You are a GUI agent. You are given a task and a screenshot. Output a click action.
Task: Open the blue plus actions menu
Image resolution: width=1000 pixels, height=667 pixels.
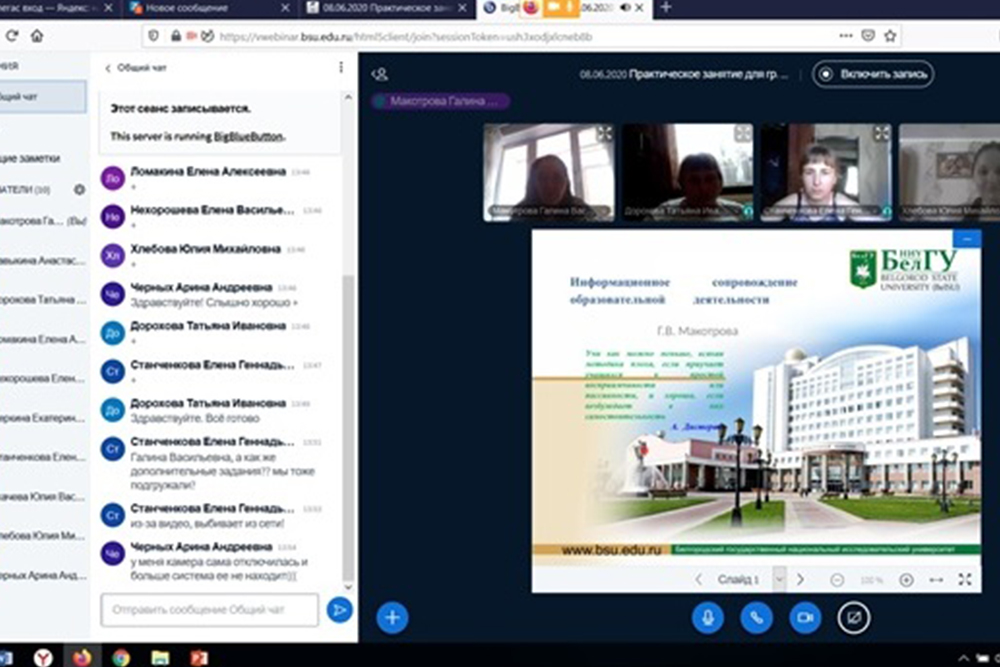click(392, 618)
